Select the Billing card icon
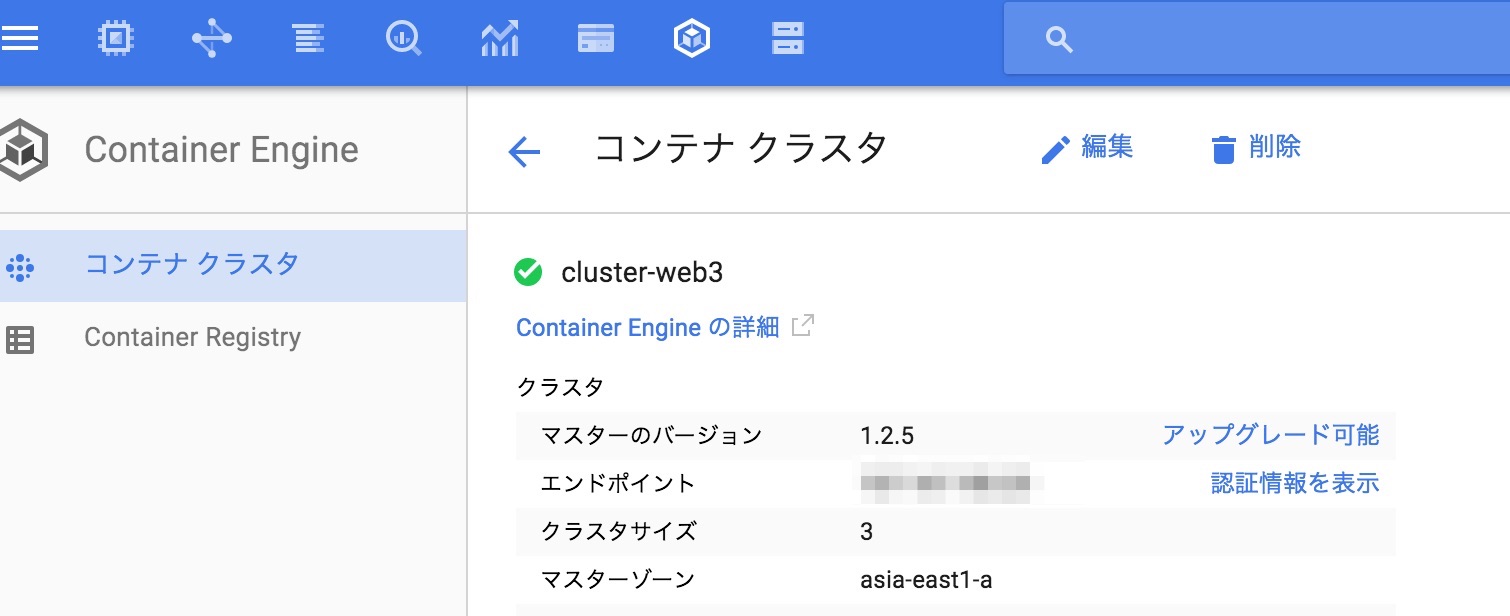This screenshot has width=1510, height=616. 595,37
